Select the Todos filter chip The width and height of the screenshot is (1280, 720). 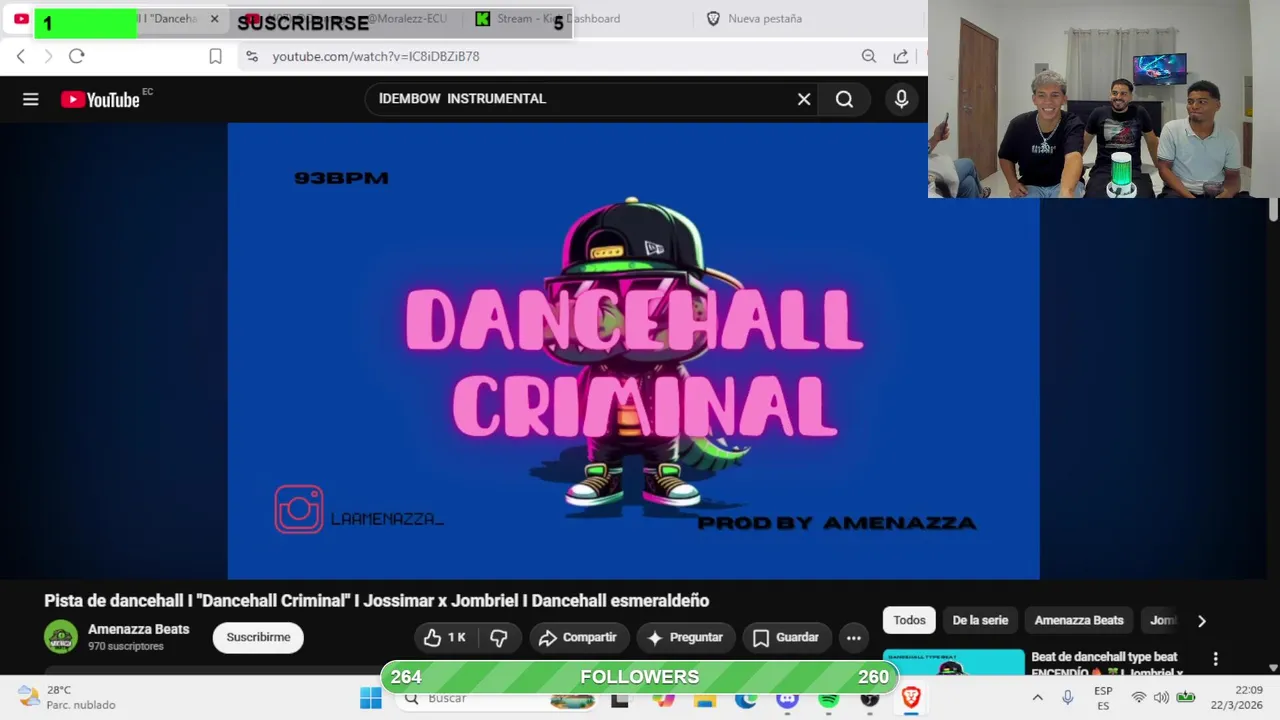tap(909, 620)
